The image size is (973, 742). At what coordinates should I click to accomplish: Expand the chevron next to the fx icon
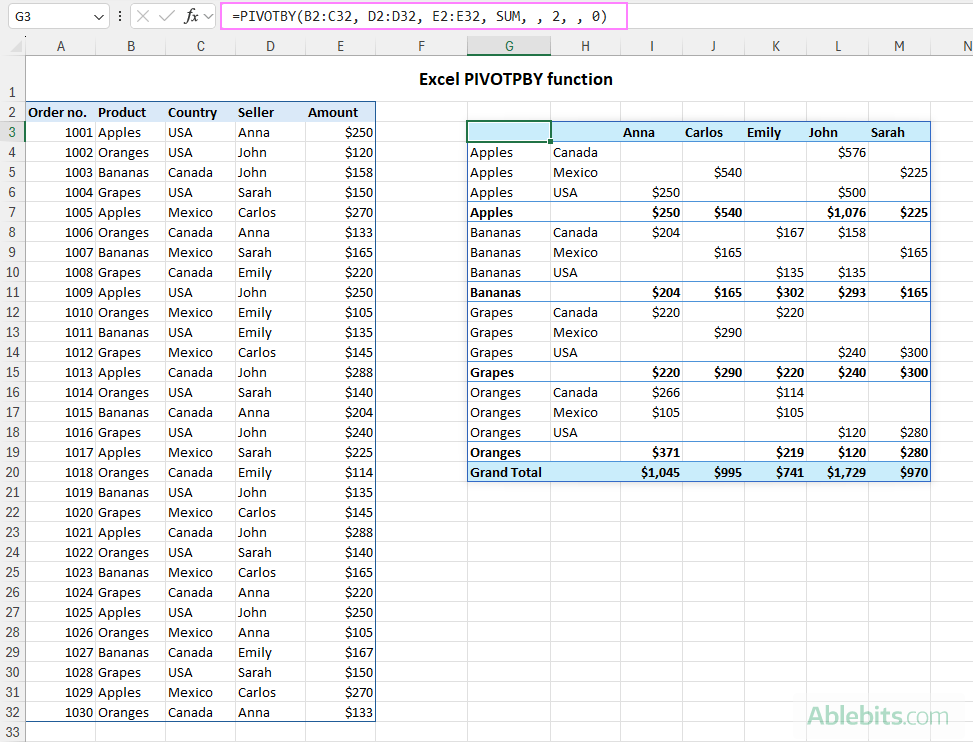(207, 17)
